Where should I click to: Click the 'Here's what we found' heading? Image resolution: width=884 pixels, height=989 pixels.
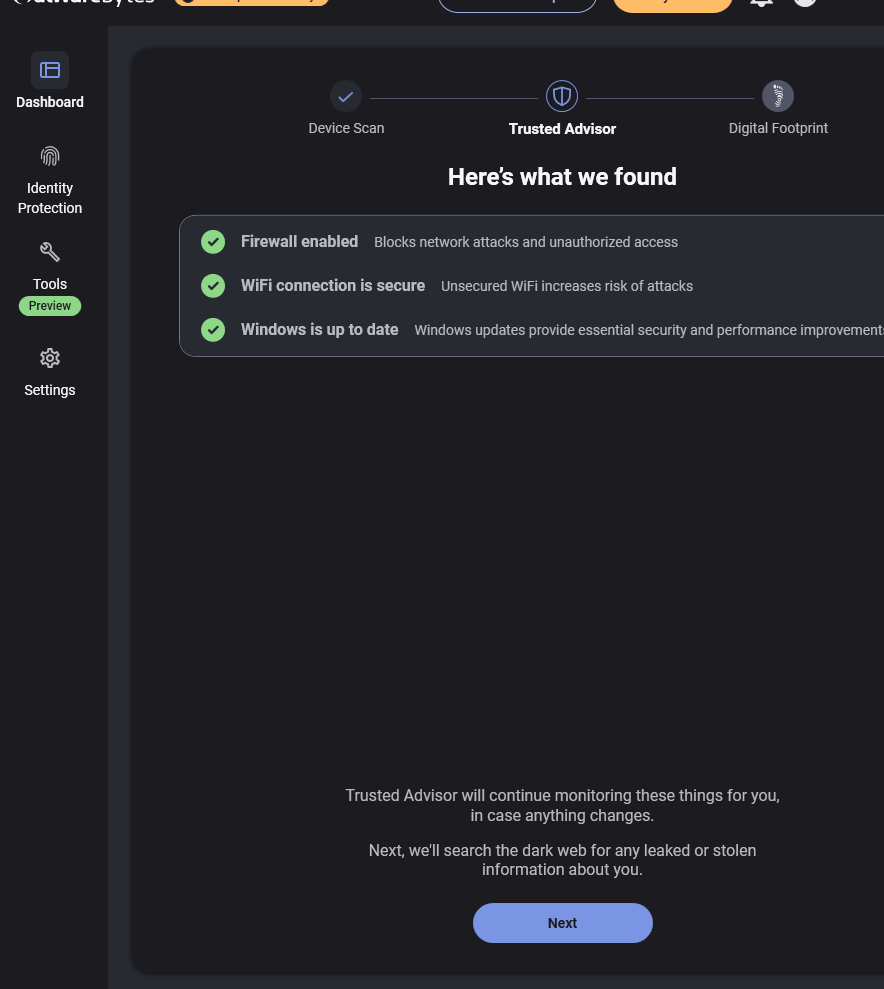click(562, 177)
